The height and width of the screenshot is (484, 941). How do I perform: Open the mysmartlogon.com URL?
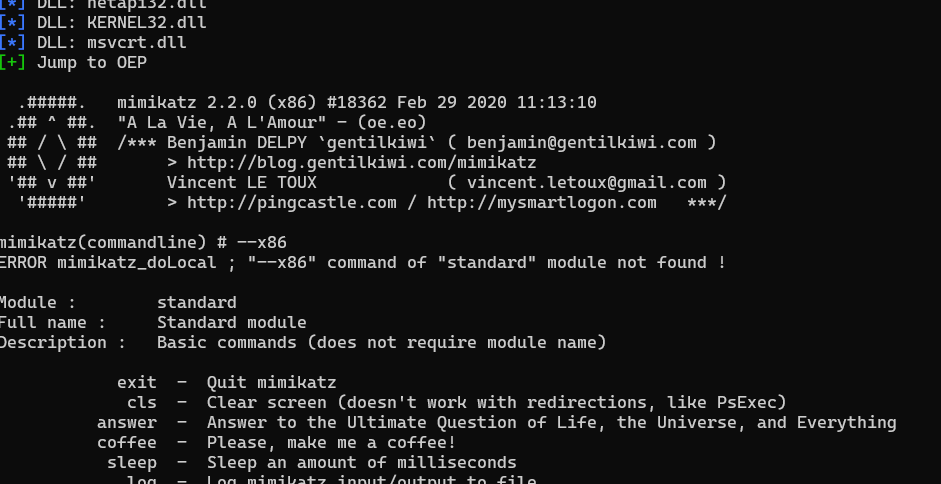click(x=541, y=202)
